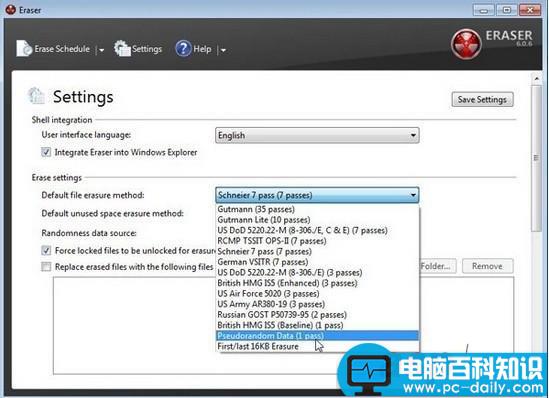The width and height of the screenshot is (549, 398).
Task: Toggle Integrate Eraser into Windows Explorer checkbox
Action: (46, 152)
